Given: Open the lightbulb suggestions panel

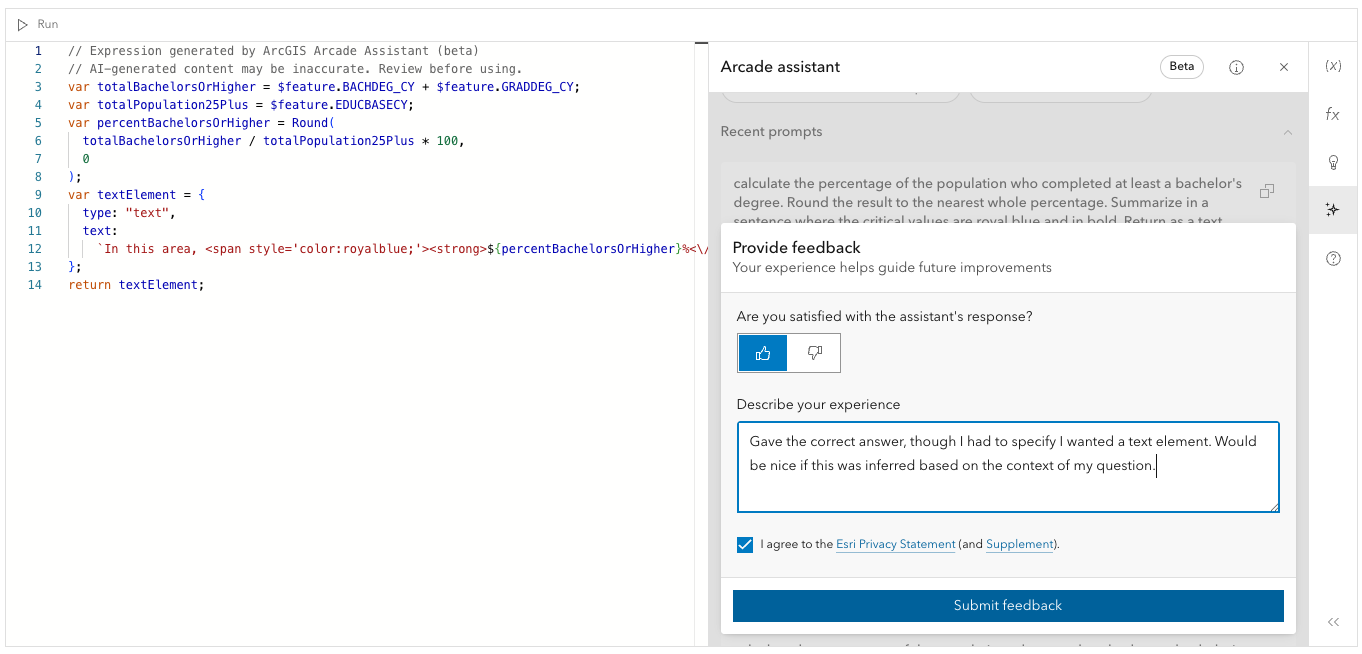Looking at the screenshot, I should (1333, 162).
